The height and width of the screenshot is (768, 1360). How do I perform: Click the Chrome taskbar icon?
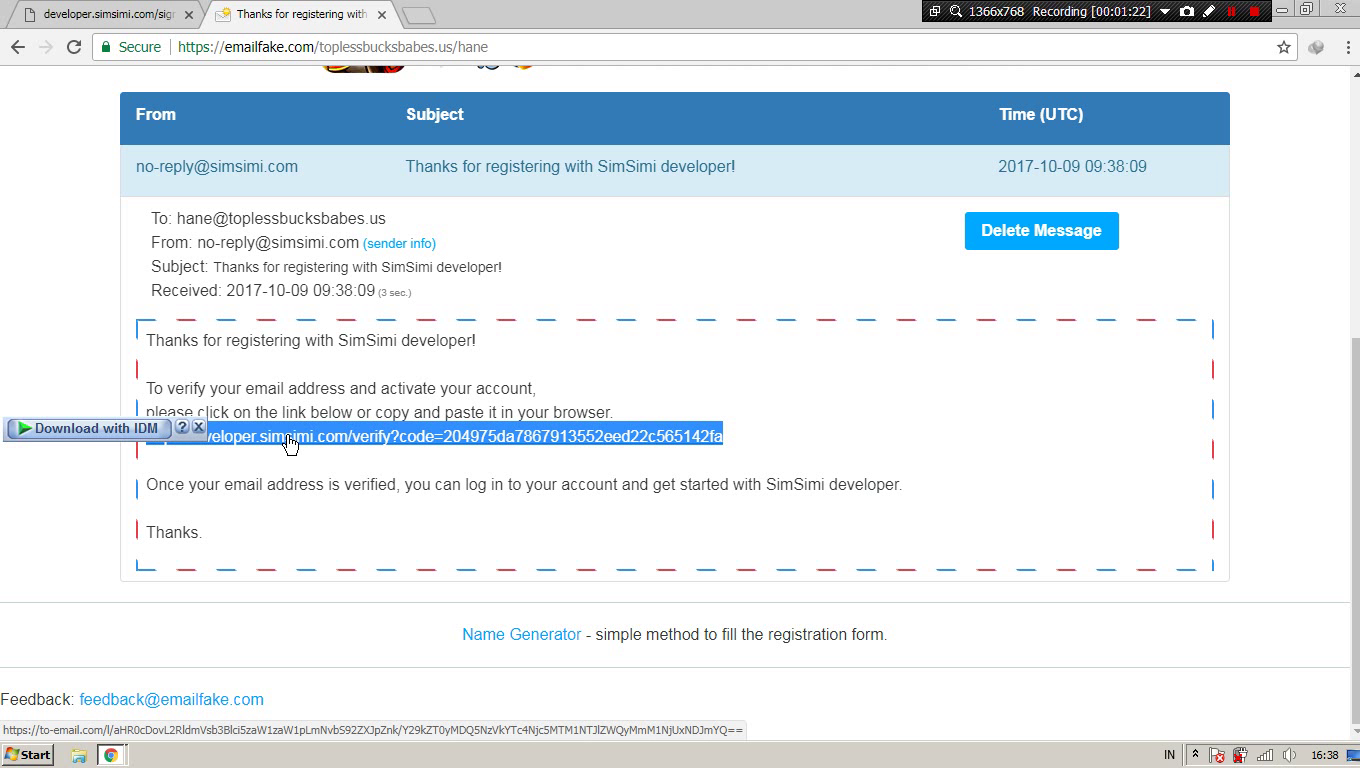click(110, 755)
